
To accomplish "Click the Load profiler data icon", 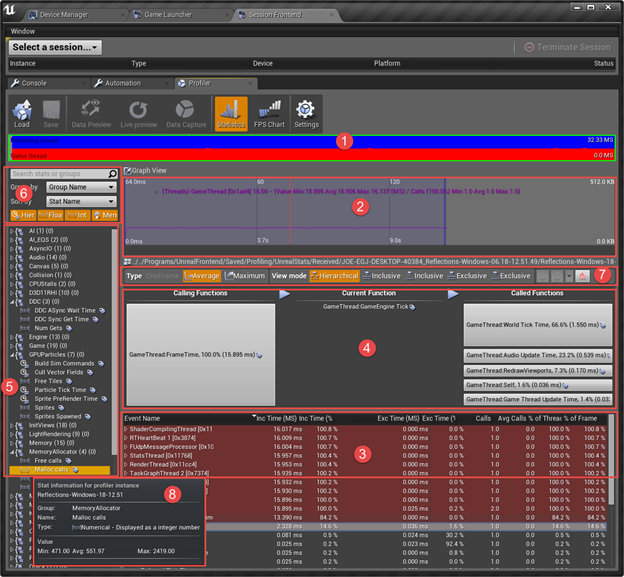I will click(22, 114).
